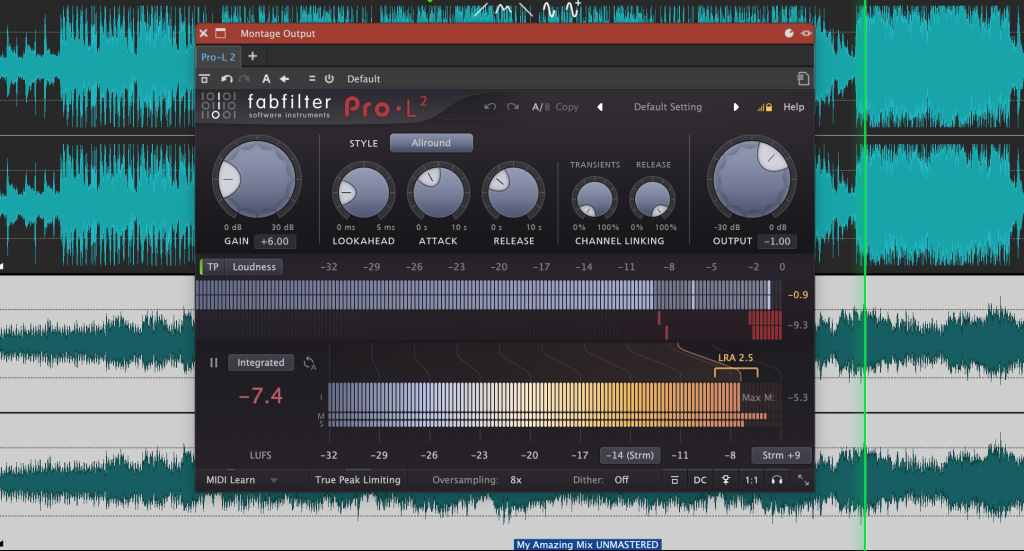Click the Integrated loudness button
The image size is (1024, 551).
261,363
